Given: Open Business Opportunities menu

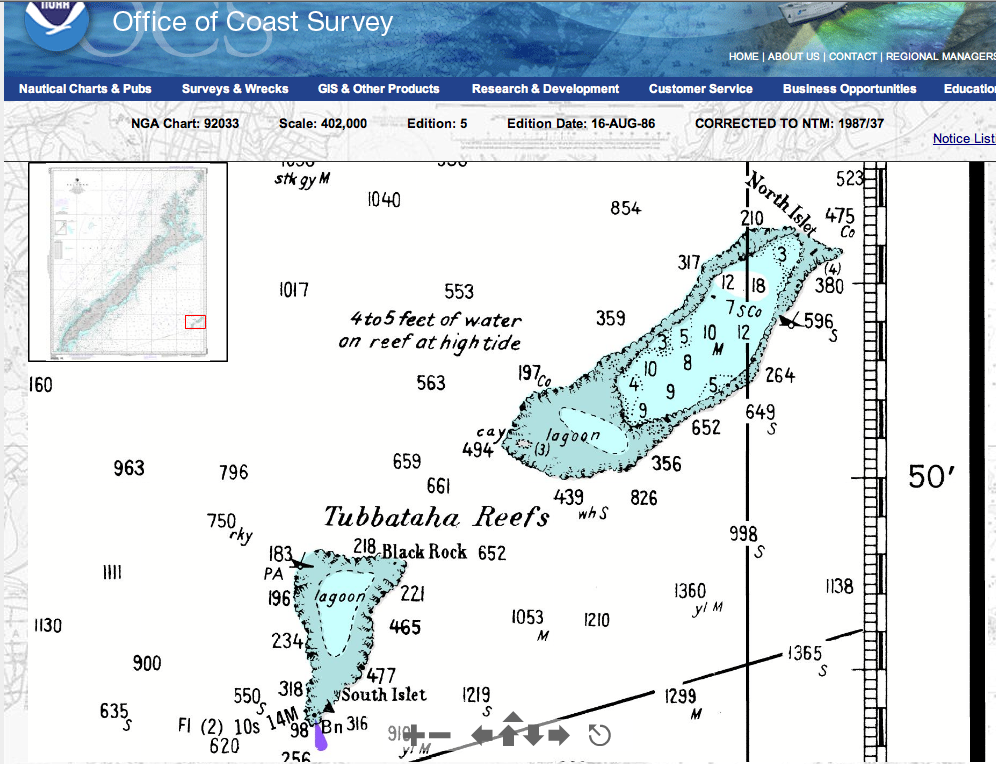Looking at the screenshot, I should [850, 89].
